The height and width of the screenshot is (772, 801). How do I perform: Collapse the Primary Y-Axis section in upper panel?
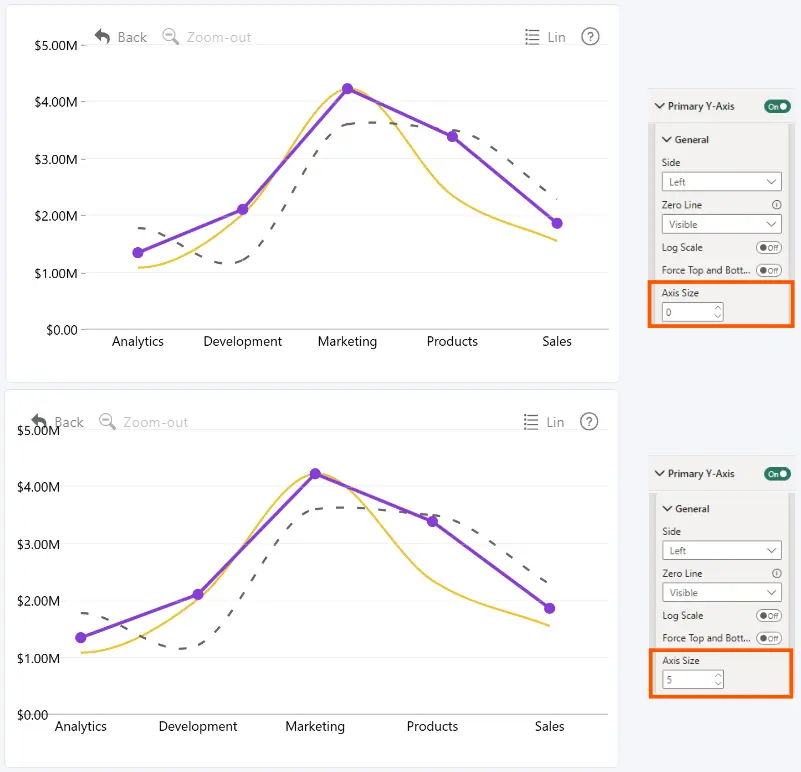[659, 106]
